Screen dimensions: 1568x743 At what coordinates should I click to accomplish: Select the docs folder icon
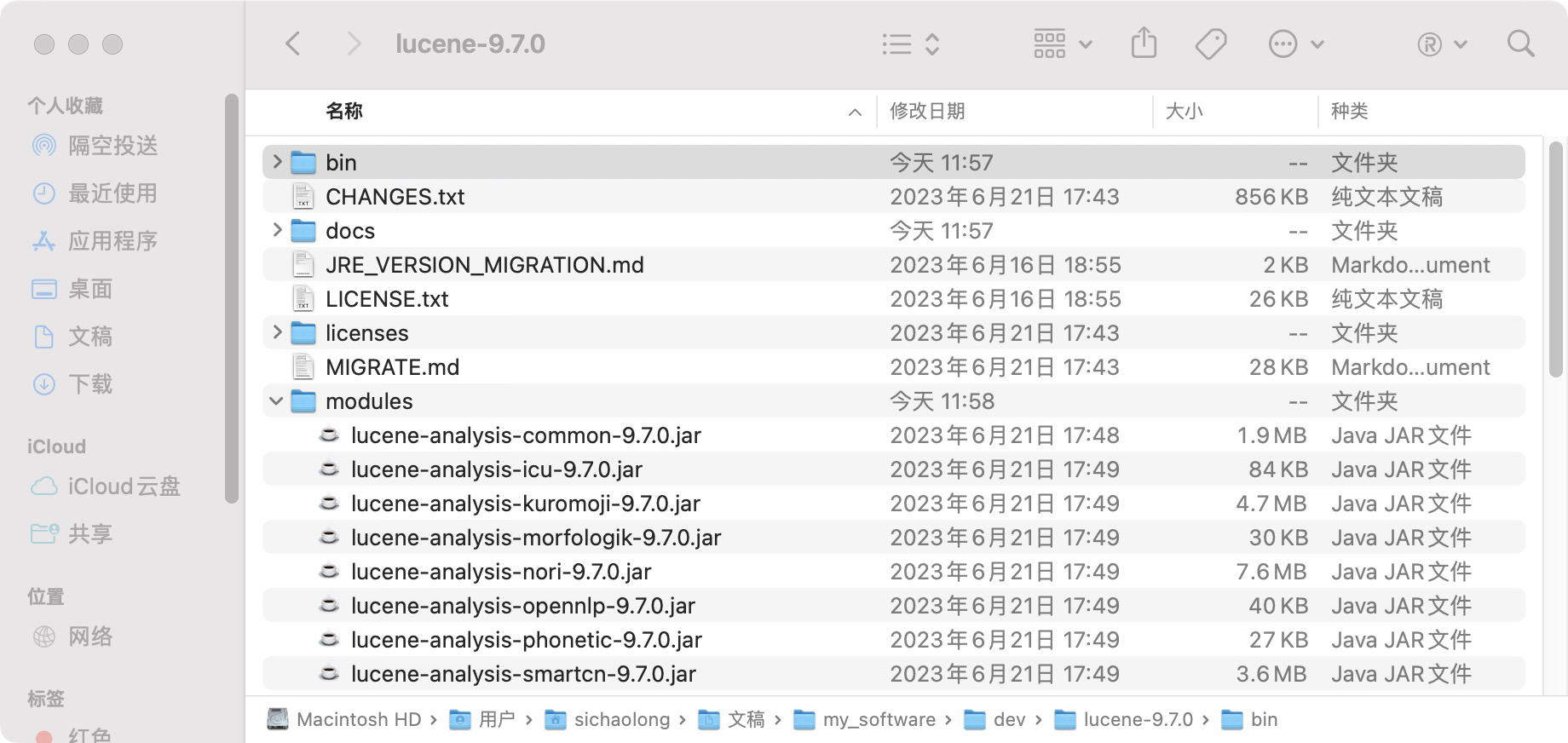[303, 230]
